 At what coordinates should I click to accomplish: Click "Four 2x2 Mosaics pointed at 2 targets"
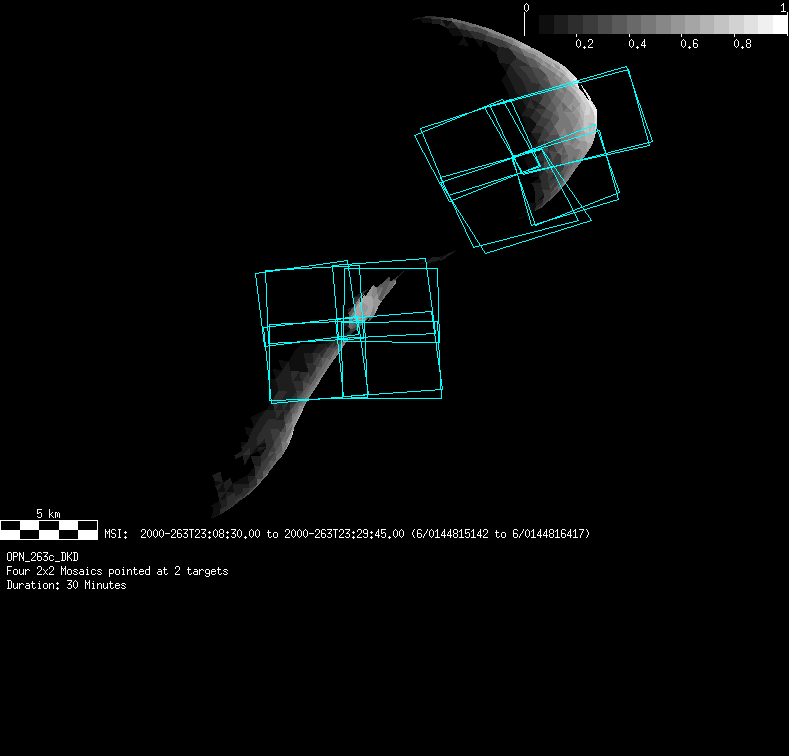[117, 571]
